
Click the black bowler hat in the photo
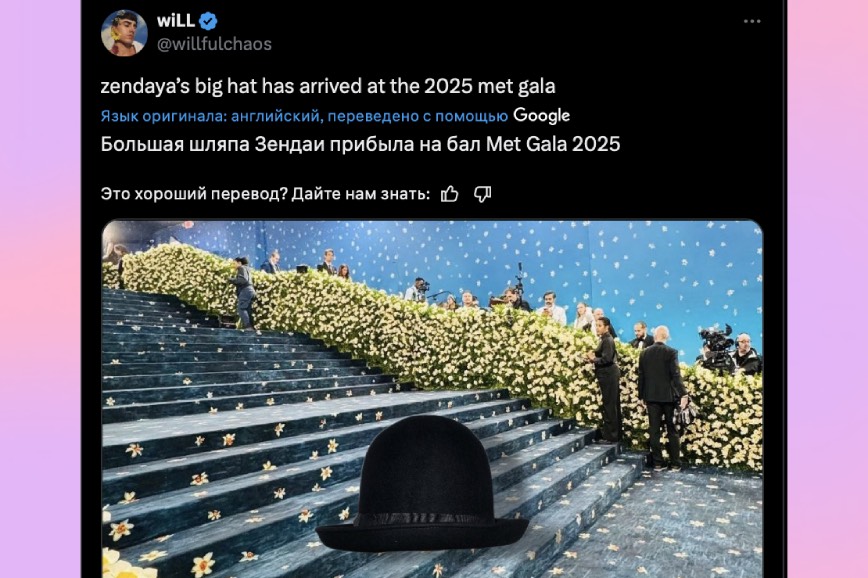[x=422, y=483]
